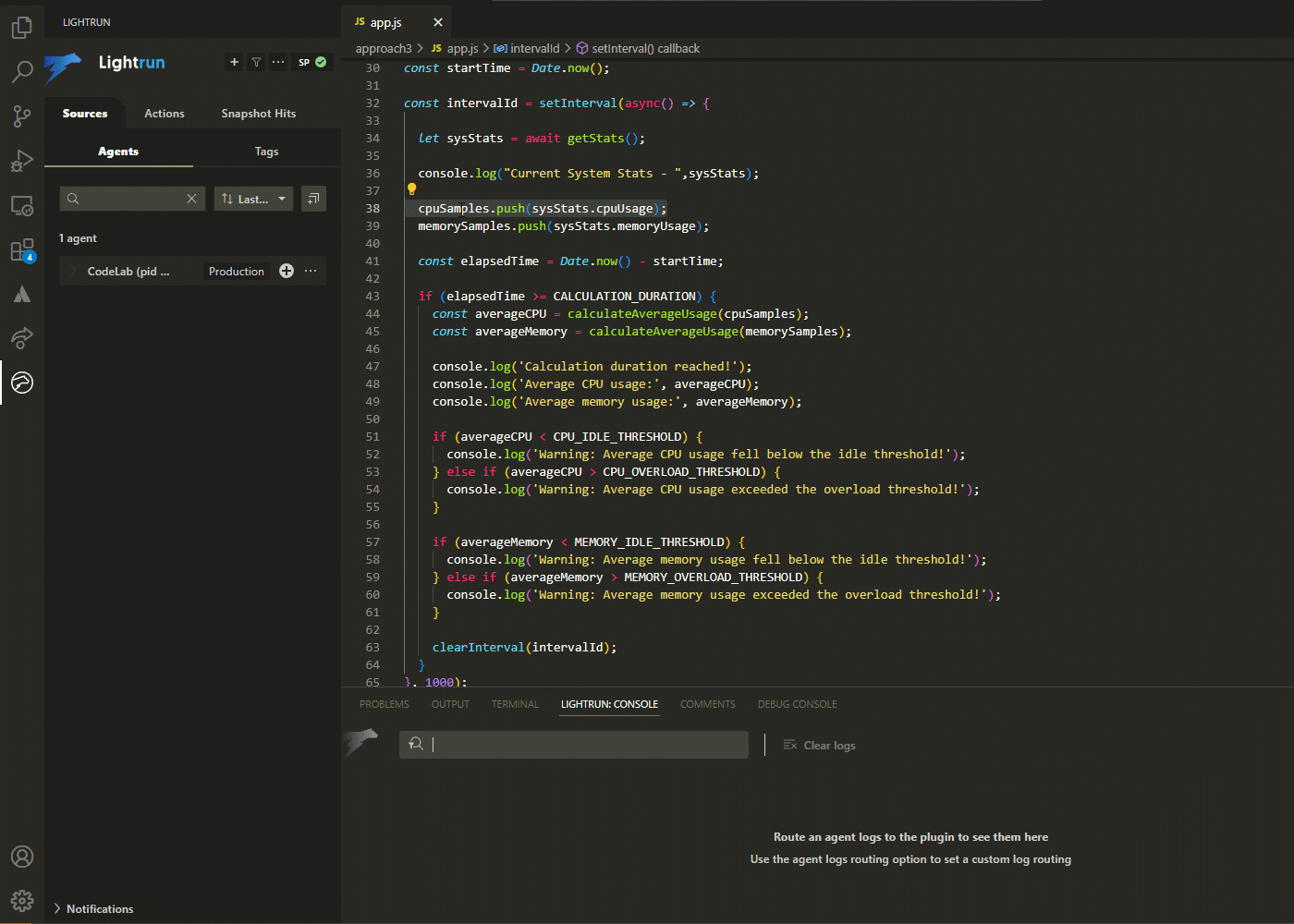Click the lightbulb code action icon
Image resolution: width=1294 pixels, height=924 pixels.
tap(412, 189)
